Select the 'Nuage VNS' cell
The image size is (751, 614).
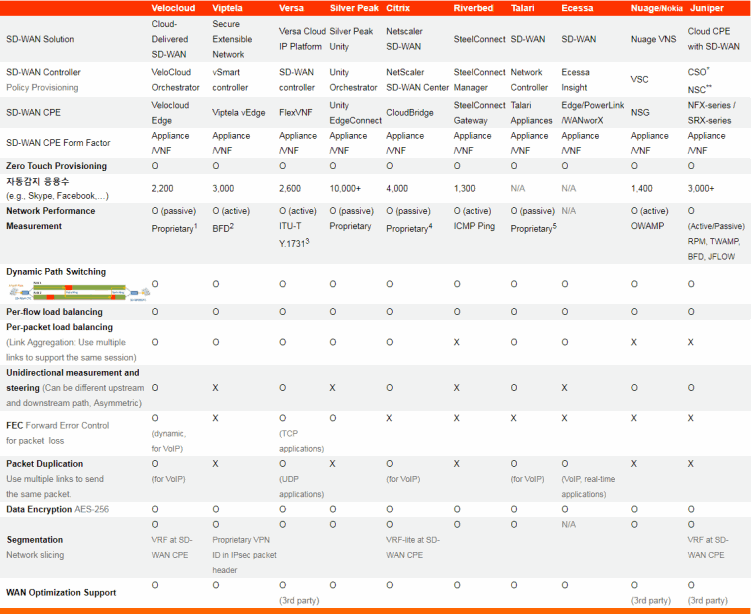(x=653, y=39)
